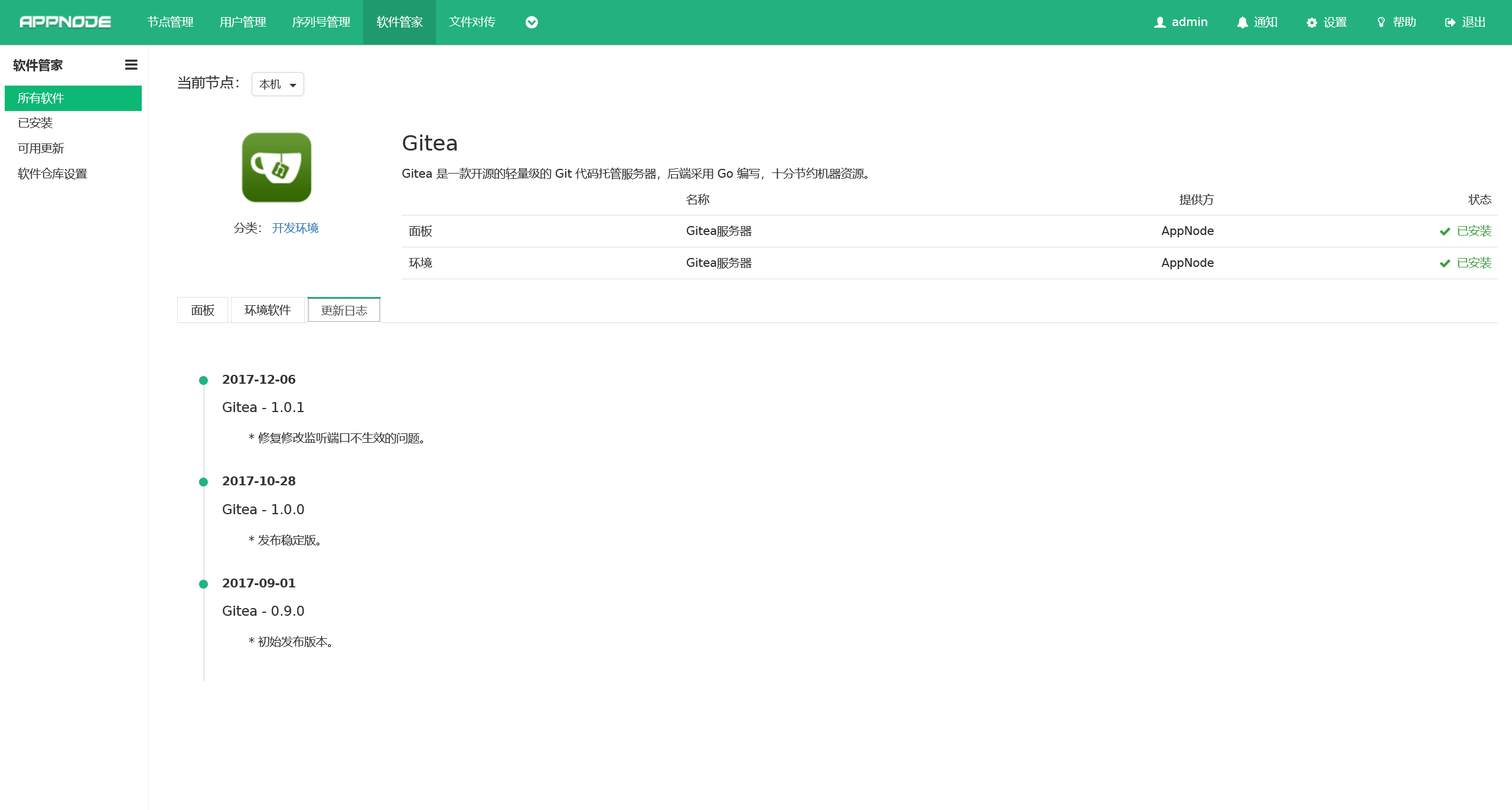
Task: Click Gitea服务器 in the 环境 row
Action: click(x=719, y=263)
